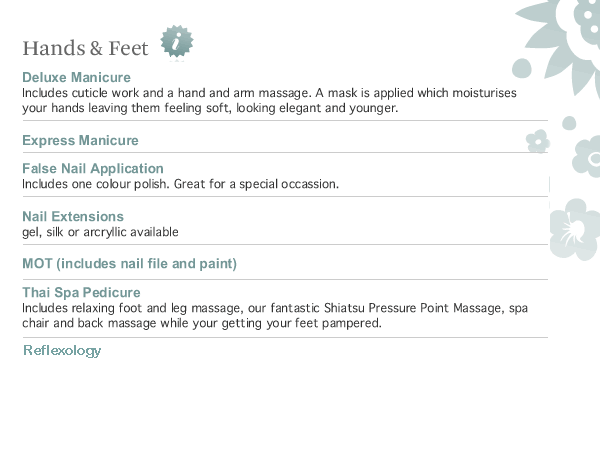Click the 'gel, silk or arcryllic available' text

click(x=100, y=232)
